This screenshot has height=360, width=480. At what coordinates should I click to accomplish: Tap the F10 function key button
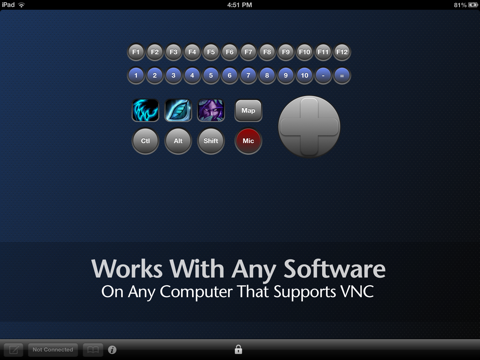click(304, 52)
